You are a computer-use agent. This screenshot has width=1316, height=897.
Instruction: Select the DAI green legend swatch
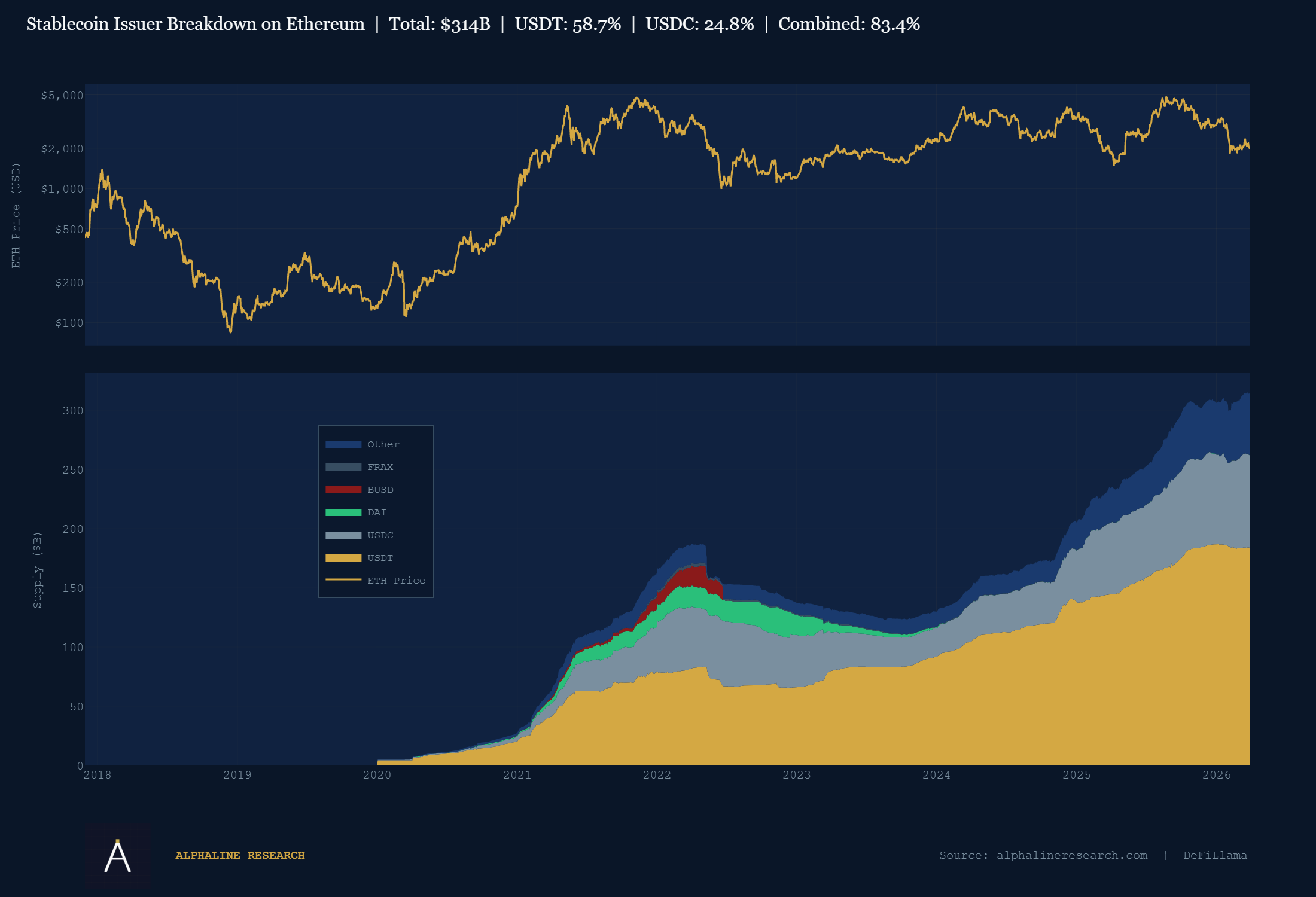coord(344,512)
